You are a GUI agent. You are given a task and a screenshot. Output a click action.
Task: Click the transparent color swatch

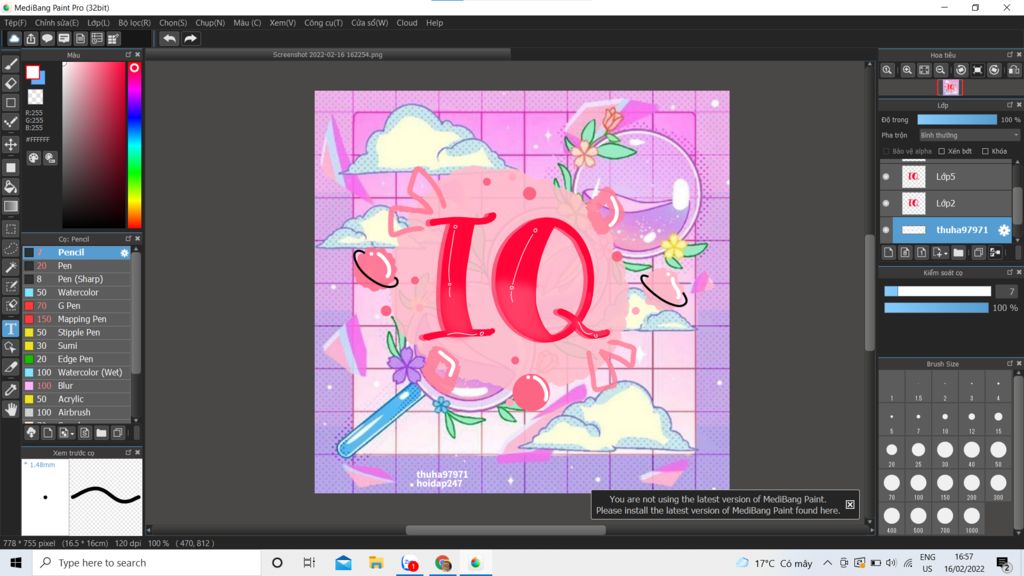point(35,97)
